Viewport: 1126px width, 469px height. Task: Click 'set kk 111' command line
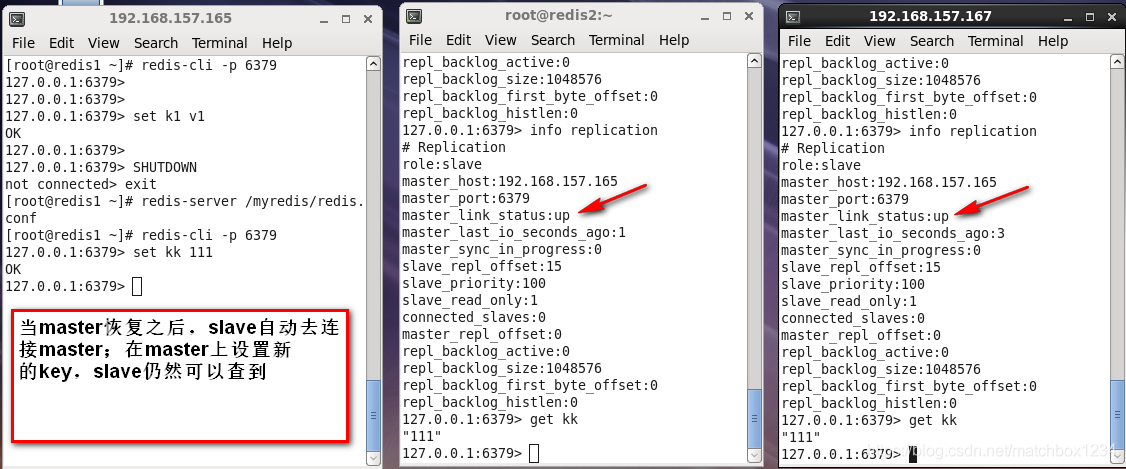point(109,253)
